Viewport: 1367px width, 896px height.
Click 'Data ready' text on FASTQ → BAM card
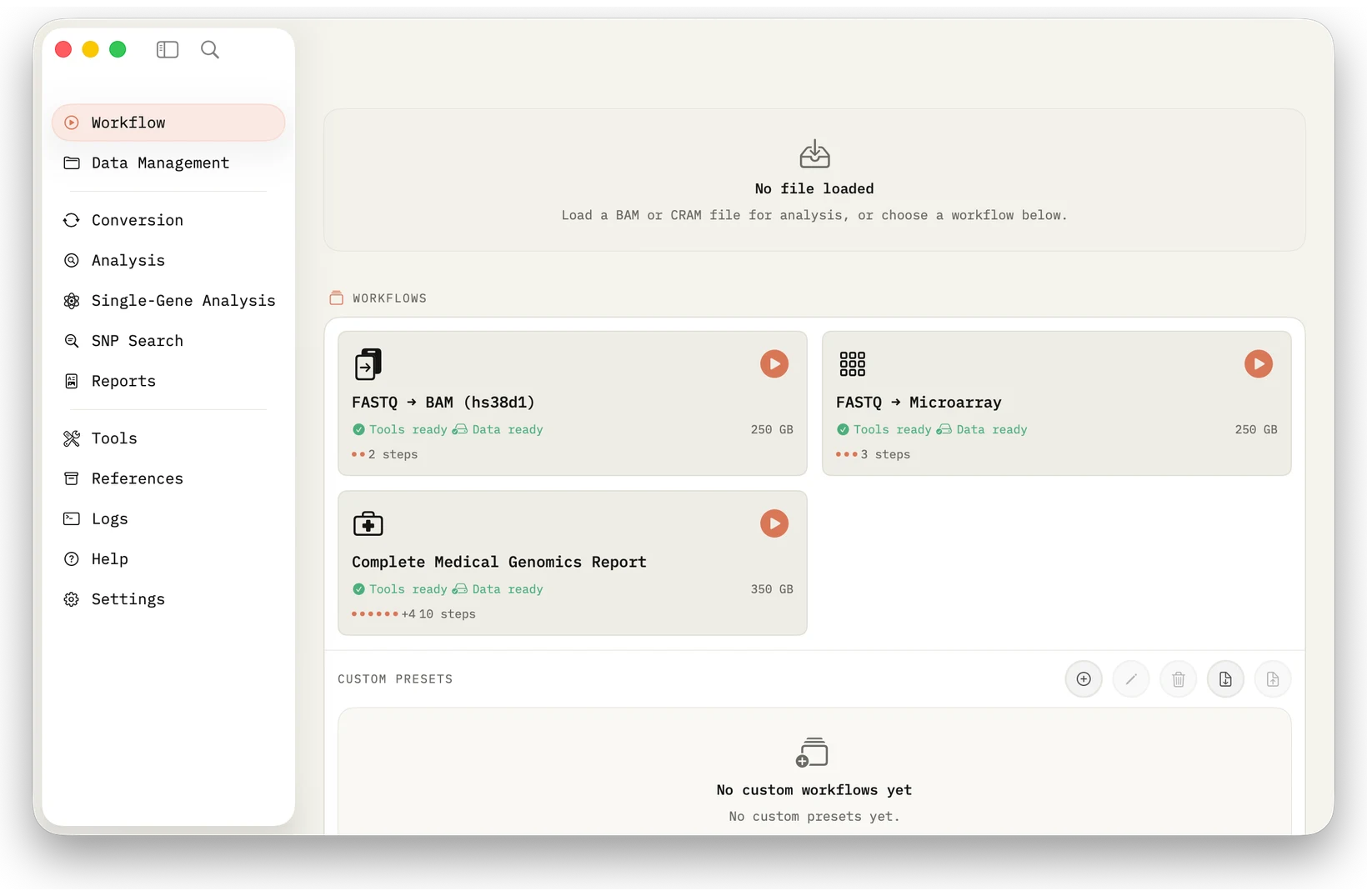(508, 430)
